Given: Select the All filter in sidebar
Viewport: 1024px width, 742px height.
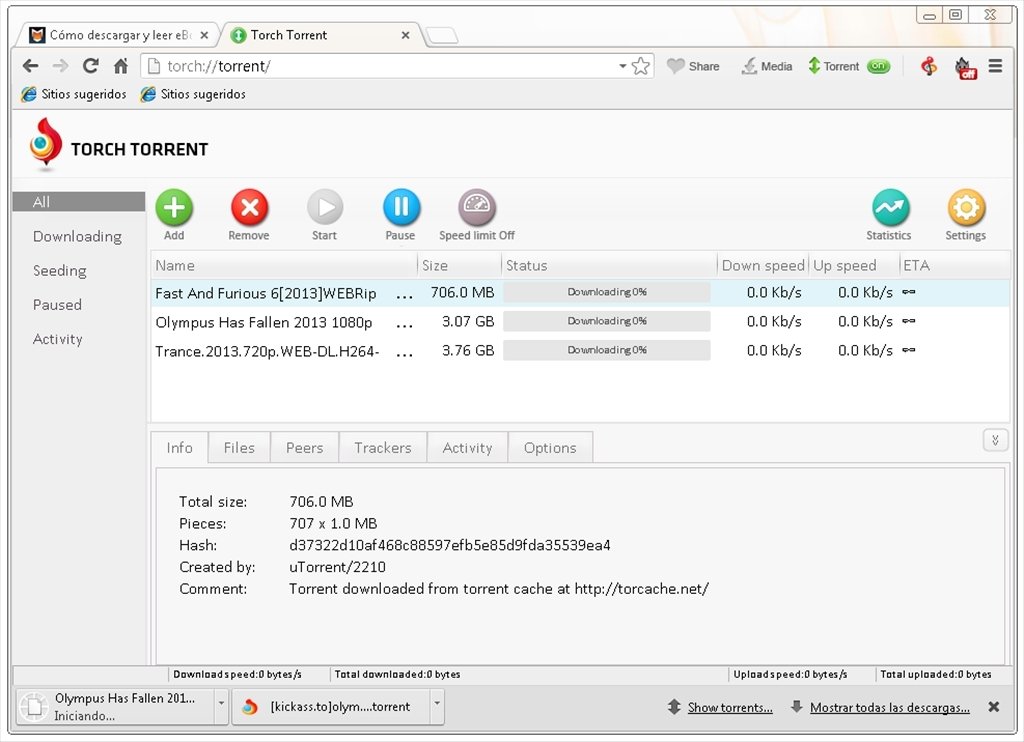Looking at the screenshot, I should pos(79,202).
